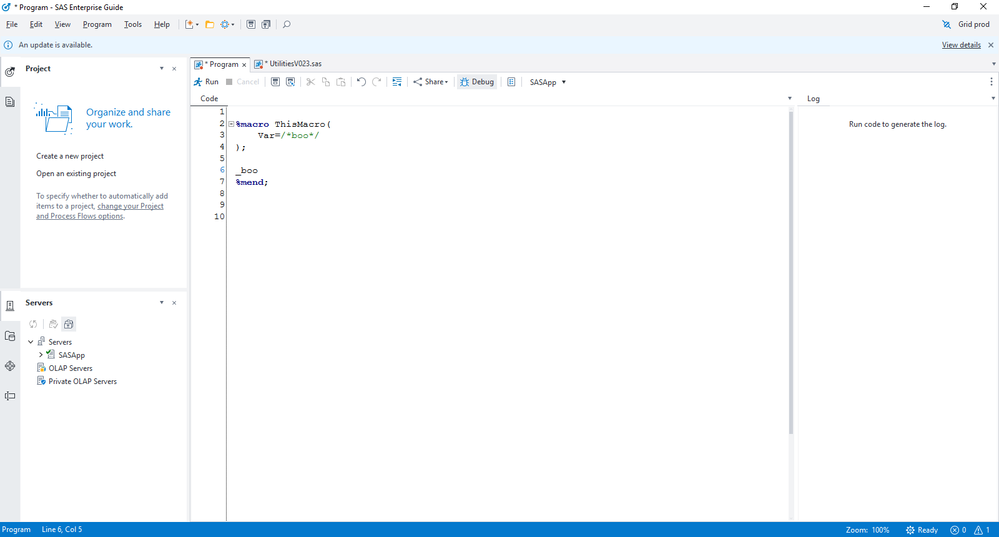999x537 pixels.
Task: Open the Share dropdown
Action: 431,82
